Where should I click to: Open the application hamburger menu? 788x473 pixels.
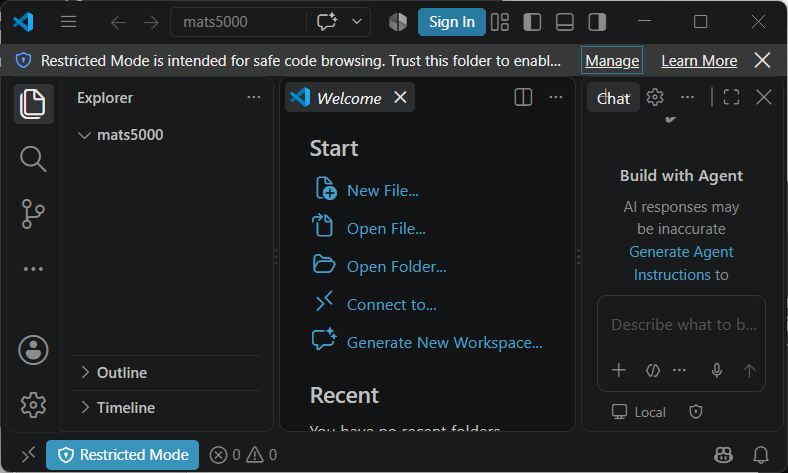[68, 22]
